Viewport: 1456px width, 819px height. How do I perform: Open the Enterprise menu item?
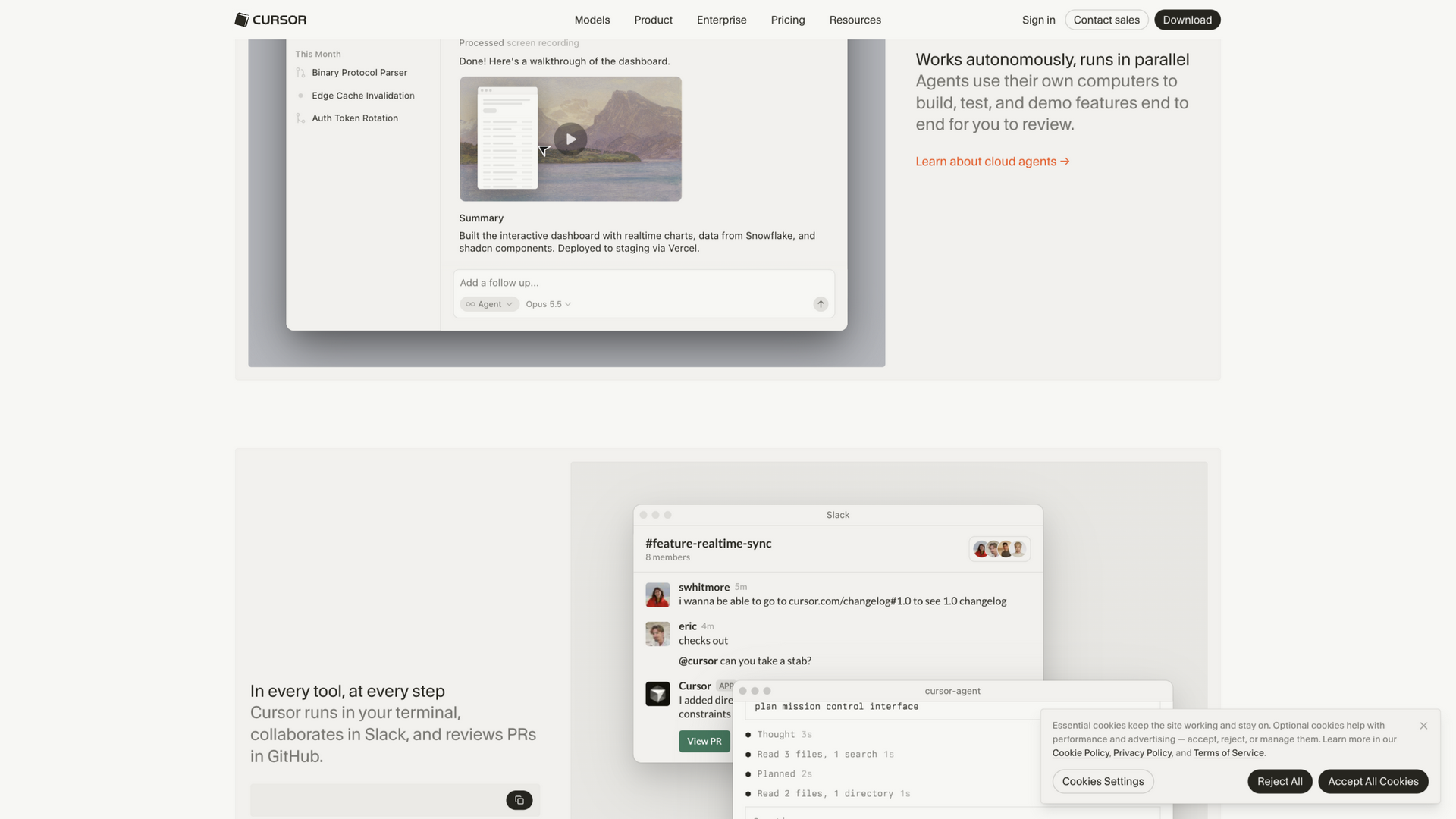click(722, 20)
